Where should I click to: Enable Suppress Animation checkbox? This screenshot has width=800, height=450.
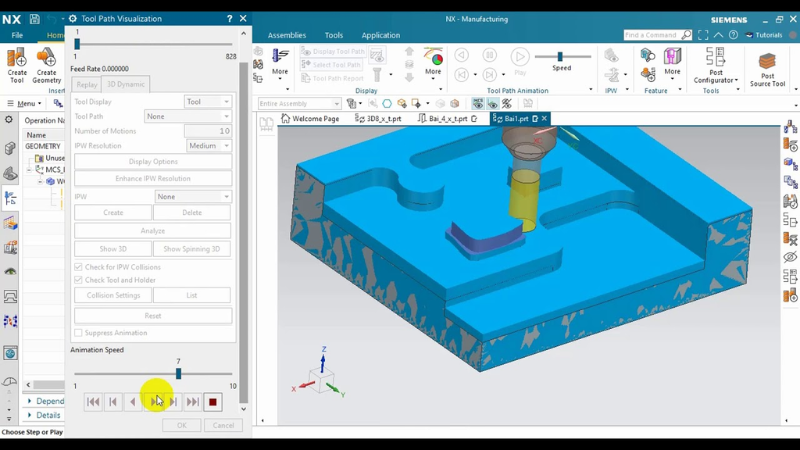[79, 333]
